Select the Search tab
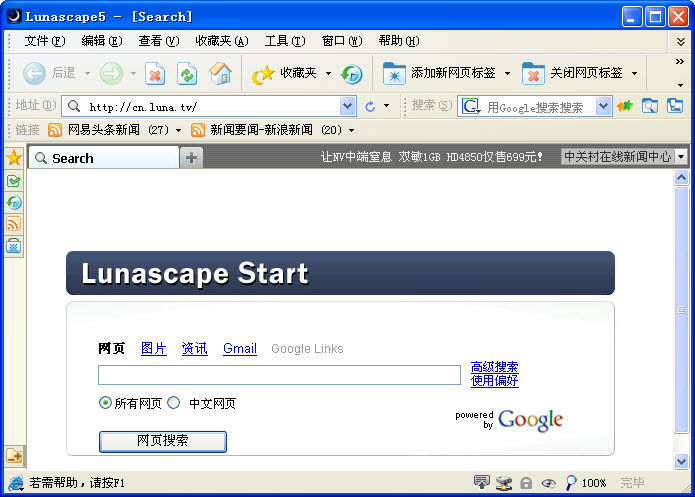 [x=104, y=158]
